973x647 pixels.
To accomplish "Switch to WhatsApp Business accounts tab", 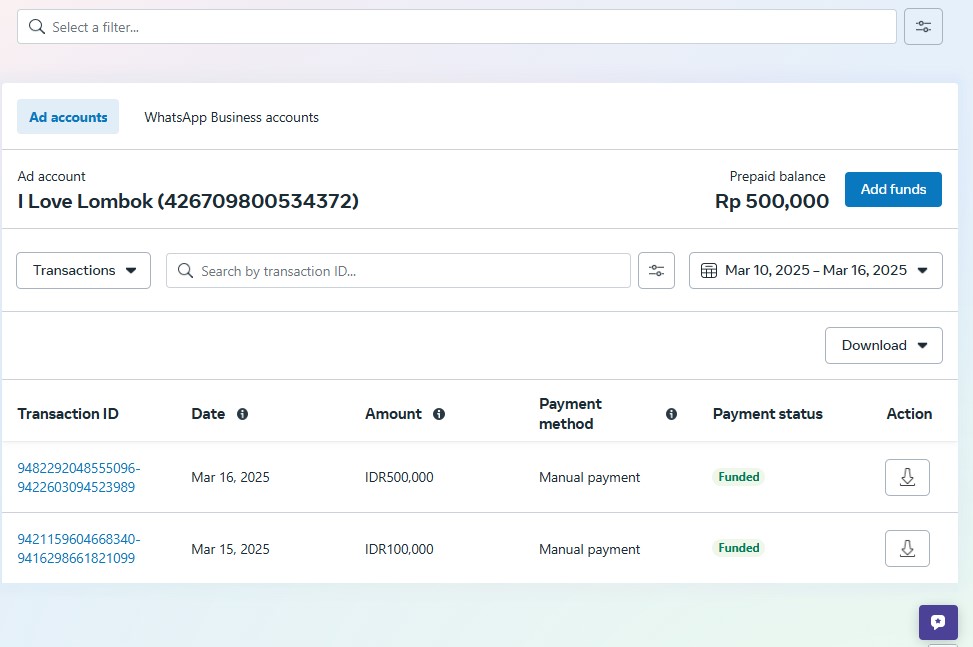I will (231, 117).
